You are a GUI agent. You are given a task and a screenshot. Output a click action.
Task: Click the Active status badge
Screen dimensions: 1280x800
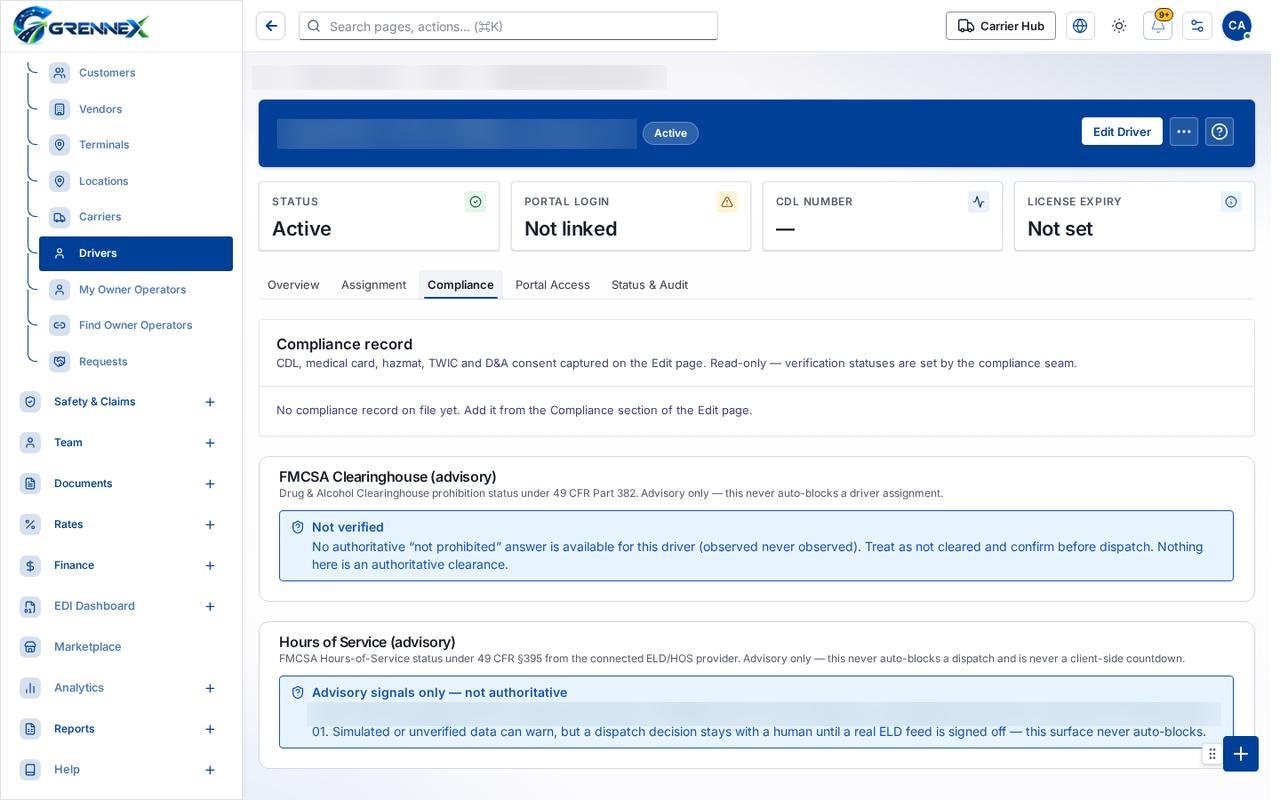pos(670,134)
